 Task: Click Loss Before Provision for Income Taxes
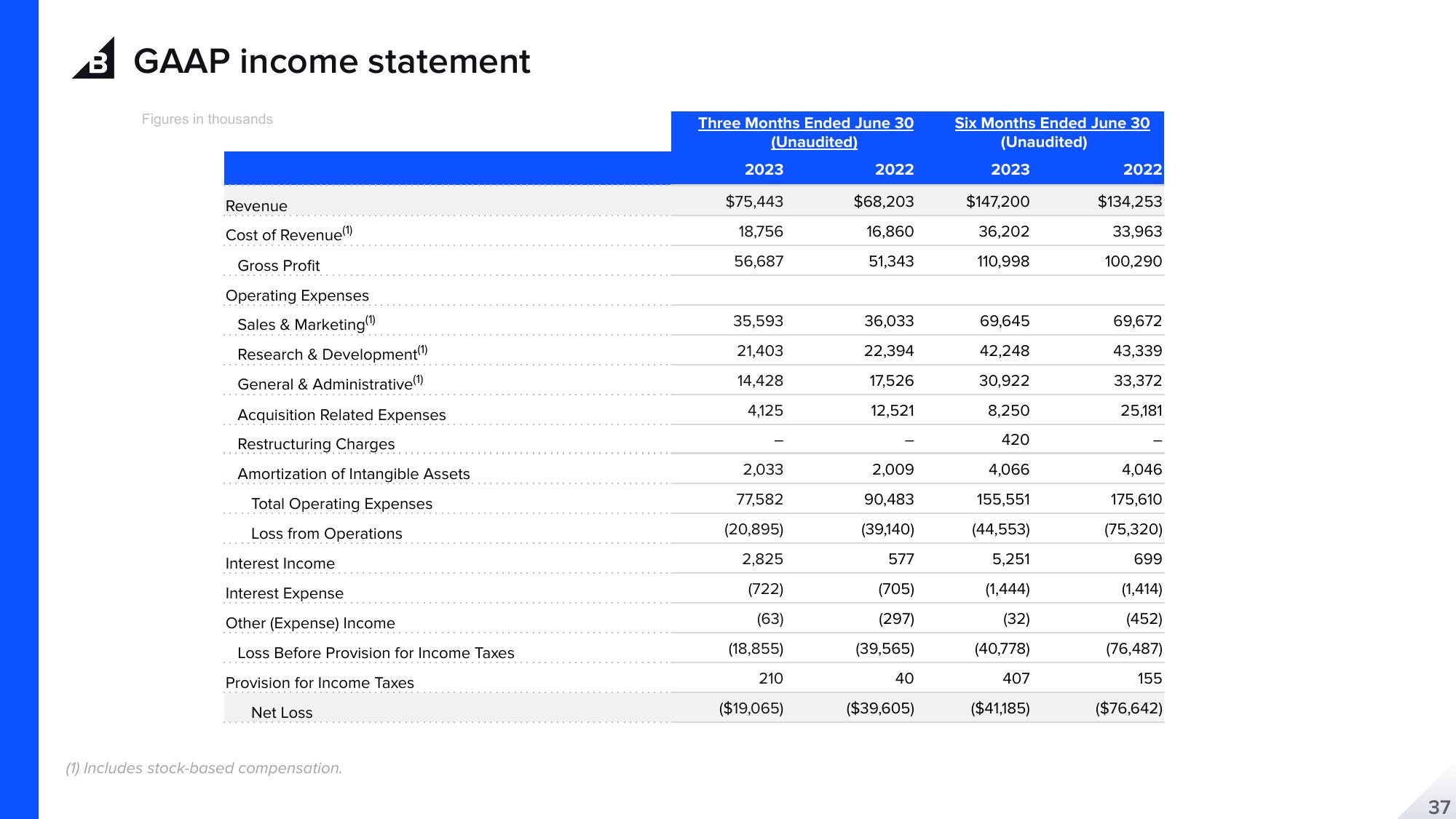click(376, 653)
